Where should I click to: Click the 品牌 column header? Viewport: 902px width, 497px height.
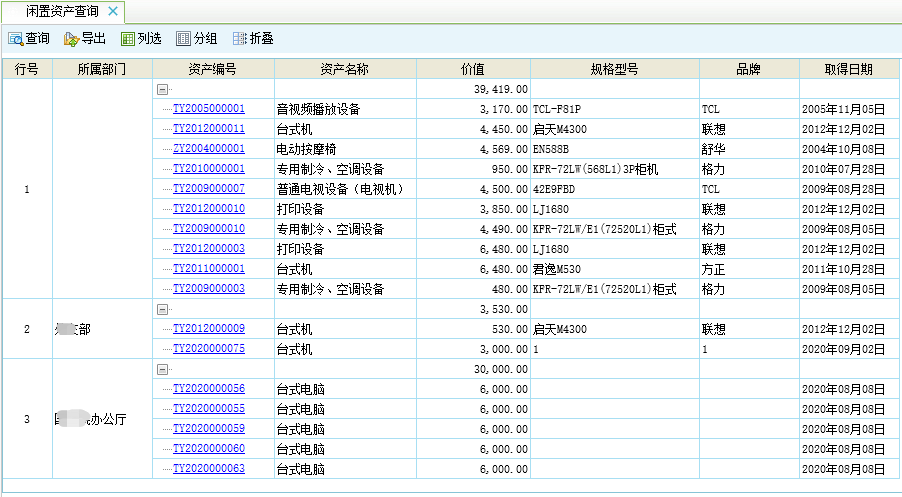748,69
